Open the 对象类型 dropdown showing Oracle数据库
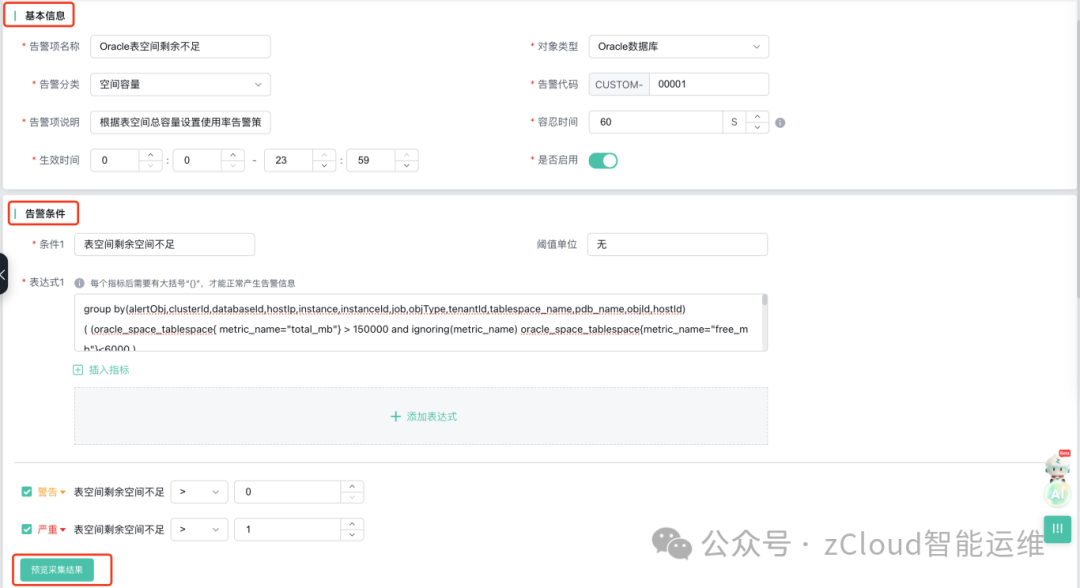1080x588 pixels. (x=678, y=47)
